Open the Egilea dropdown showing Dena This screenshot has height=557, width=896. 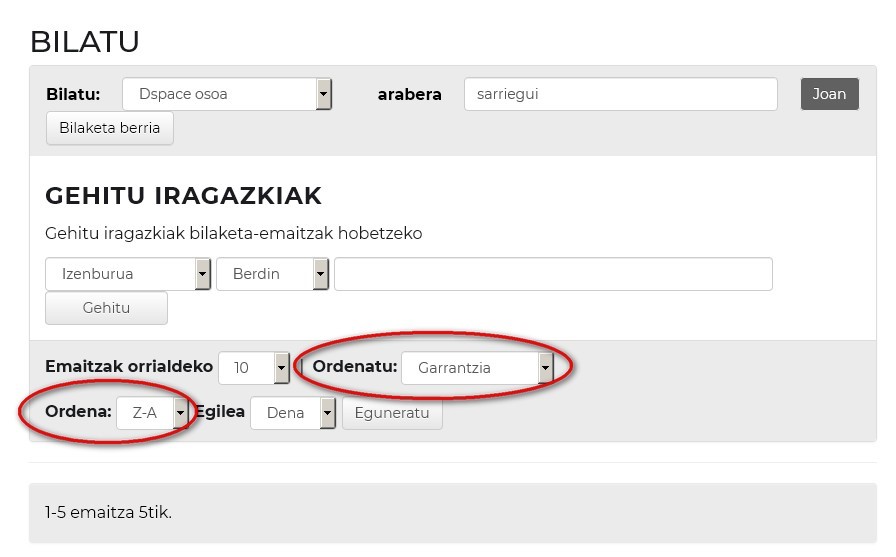[293, 412]
